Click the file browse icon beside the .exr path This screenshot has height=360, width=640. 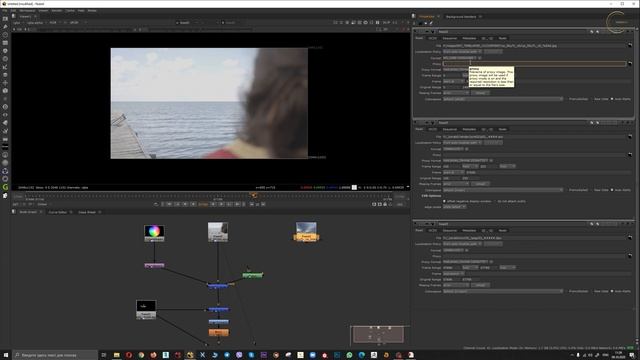630,137
